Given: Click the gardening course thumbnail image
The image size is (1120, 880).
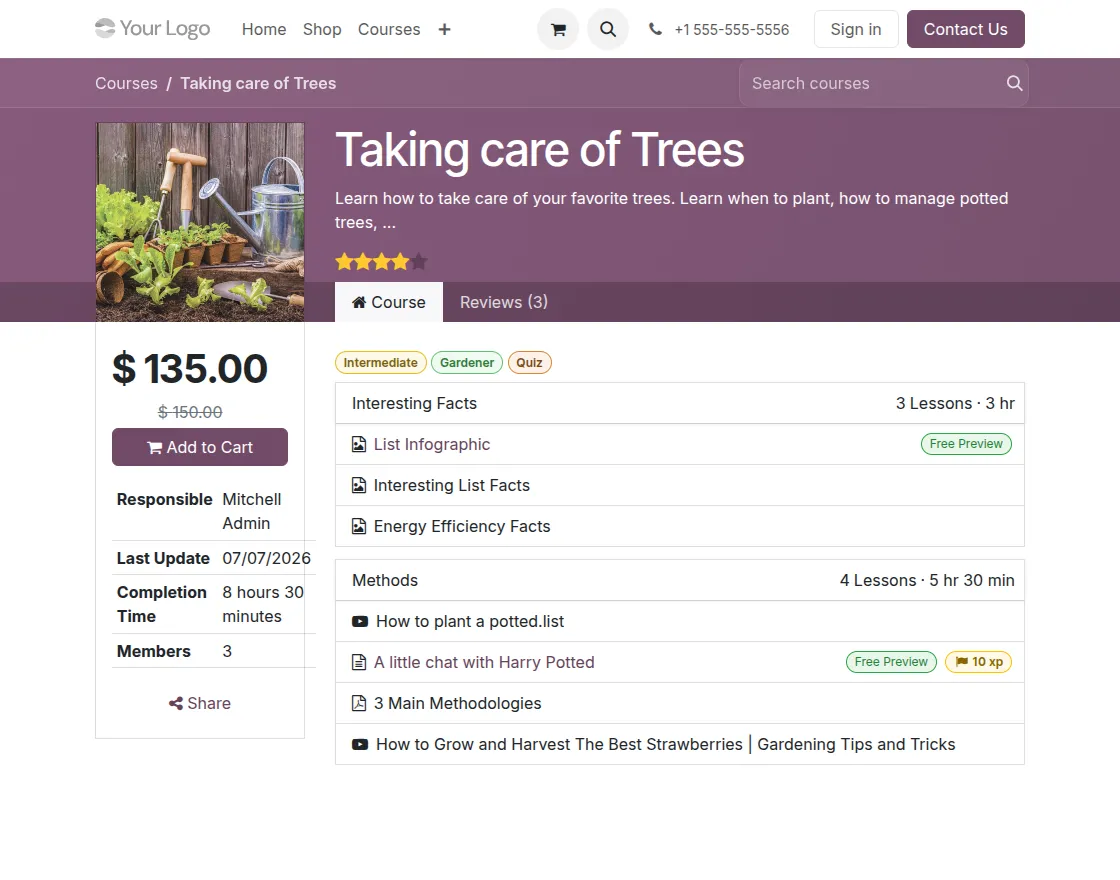Looking at the screenshot, I should click(x=200, y=222).
